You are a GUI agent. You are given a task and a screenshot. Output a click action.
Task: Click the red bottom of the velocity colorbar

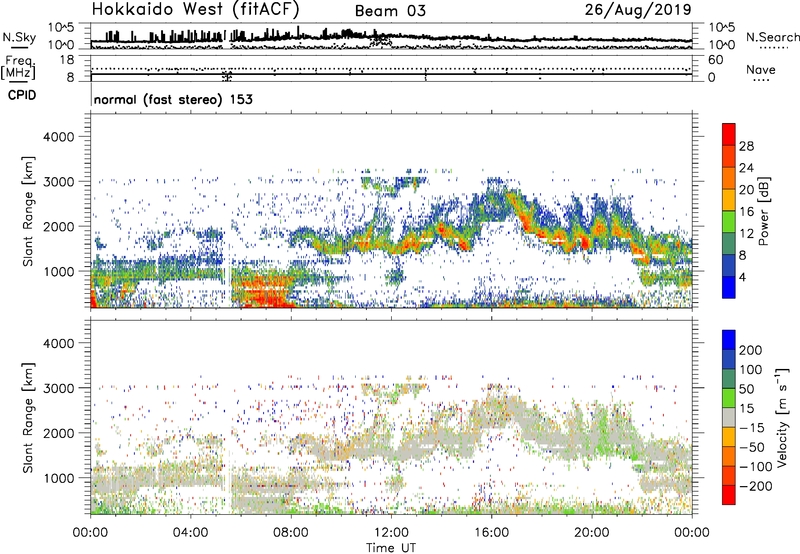729,494
